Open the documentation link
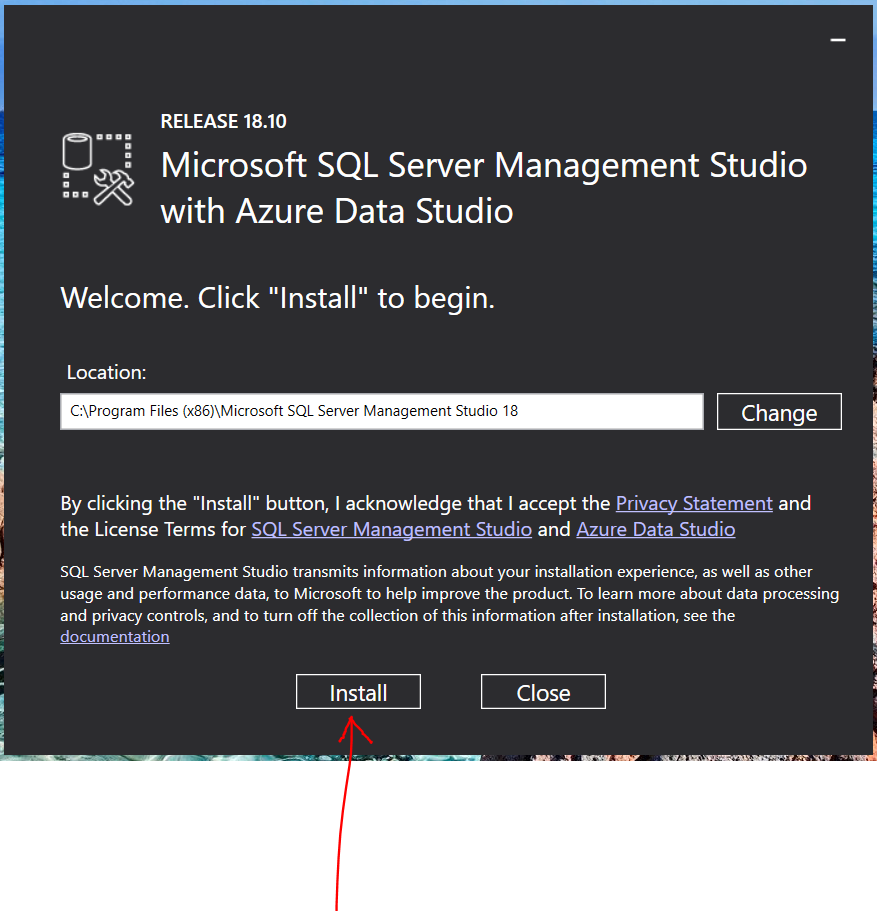Screen dimensions: 877x911 click(114, 637)
